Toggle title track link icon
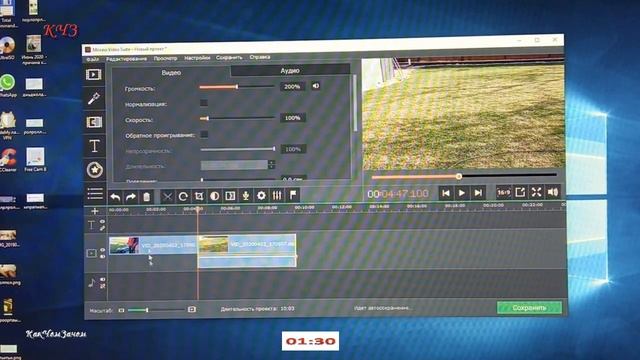Viewport: 640px width, 360px height. (x=102, y=229)
